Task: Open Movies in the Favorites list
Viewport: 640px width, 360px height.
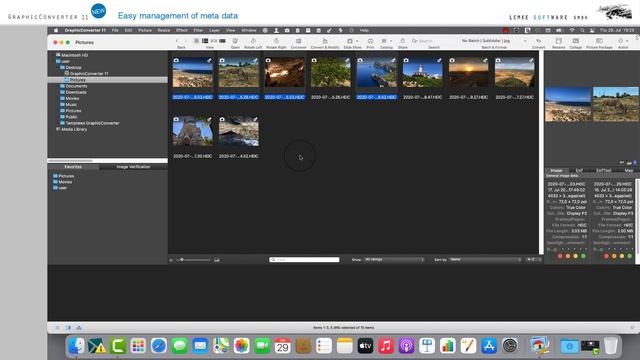Action: [65, 182]
